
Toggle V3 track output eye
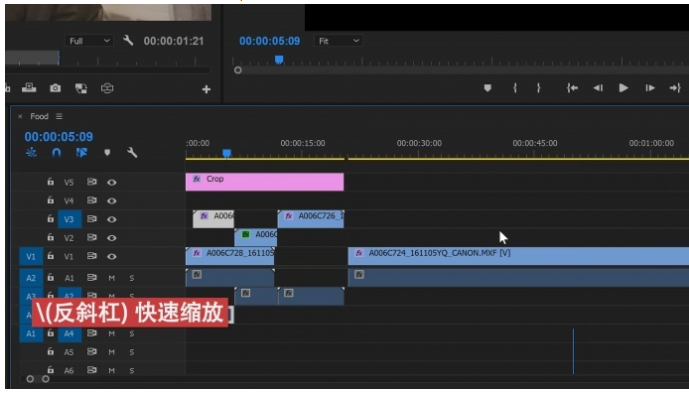coord(112,219)
